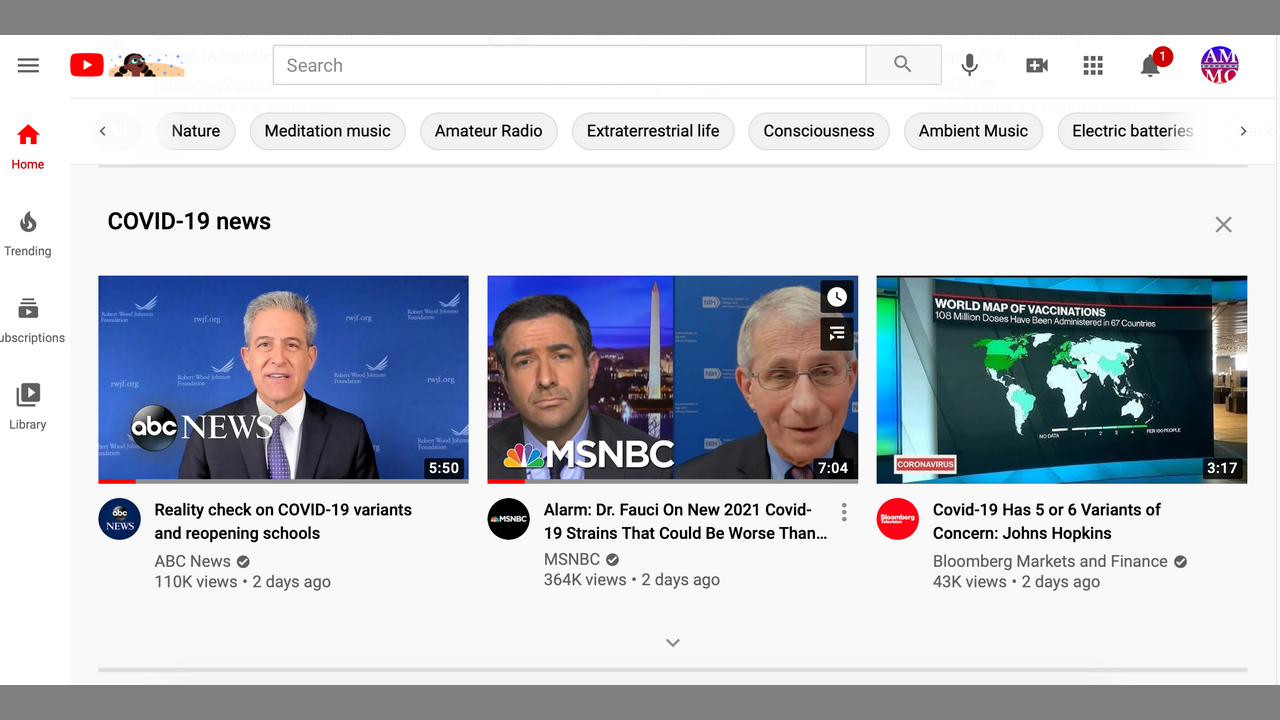Image resolution: width=1280 pixels, height=720 pixels.
Task: Click the YouTube logo
Action: click(87, 66)
